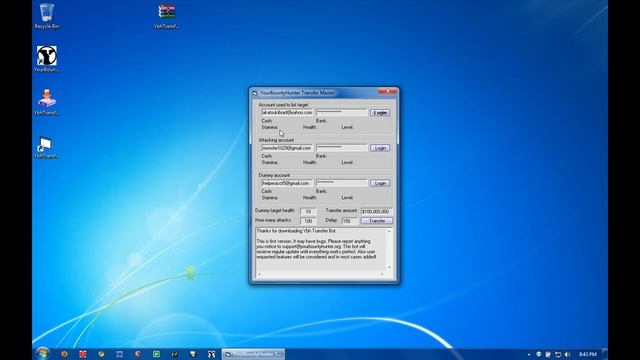Start the Transfer button
This screenshot has height=360, width=640.
click(x=377, y=221)
